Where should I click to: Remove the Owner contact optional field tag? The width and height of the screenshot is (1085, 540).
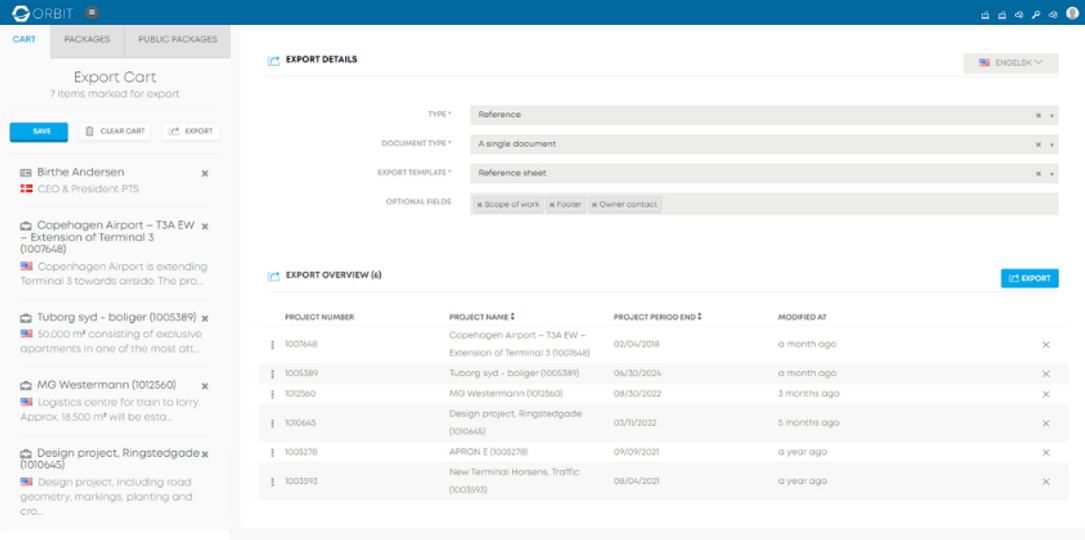click(594, 205)
